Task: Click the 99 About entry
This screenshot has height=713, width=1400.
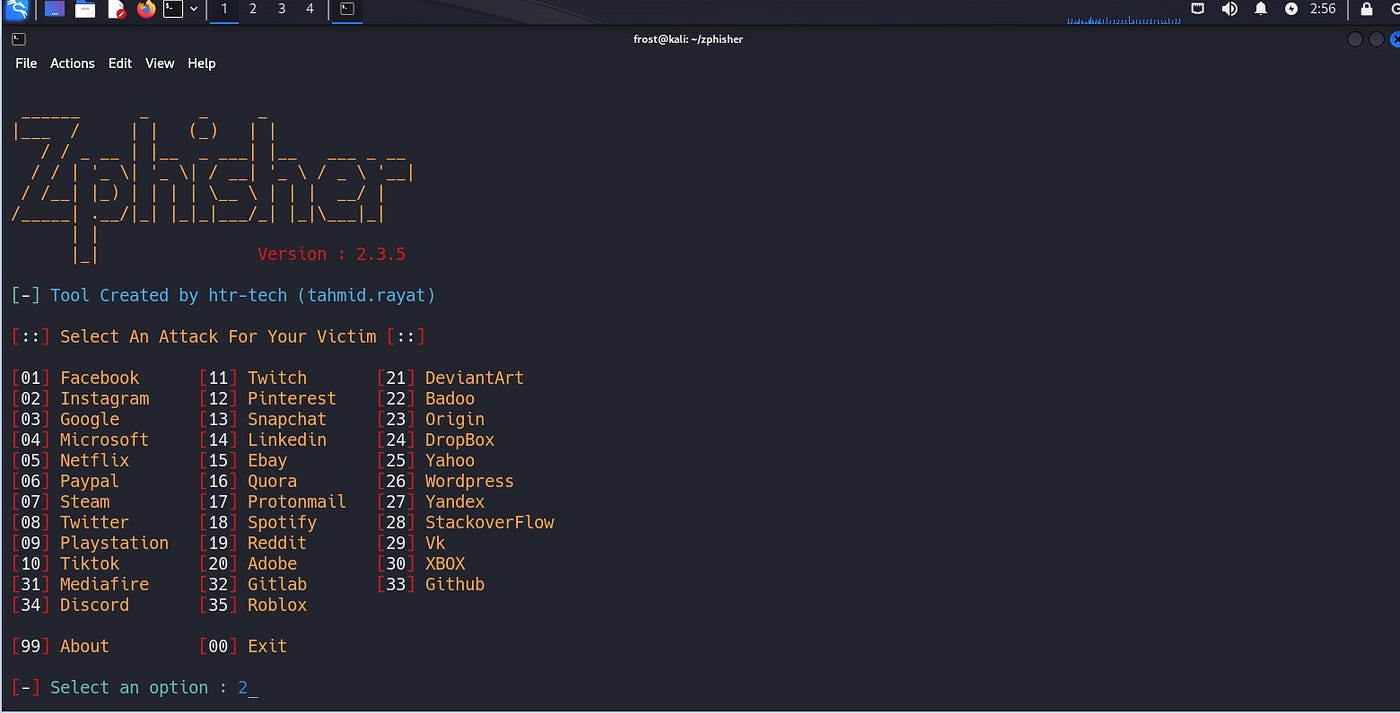Action: (x=60, y=646)
